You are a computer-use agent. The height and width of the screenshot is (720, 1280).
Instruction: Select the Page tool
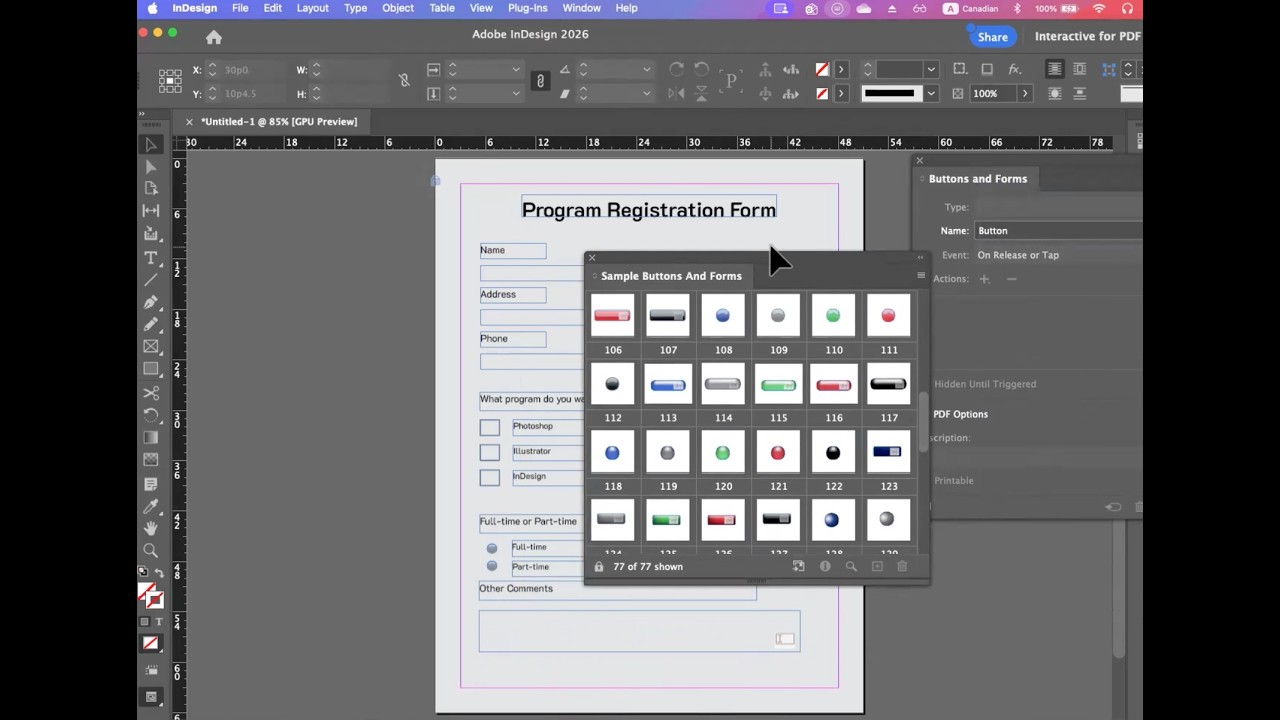coord(151,188)
